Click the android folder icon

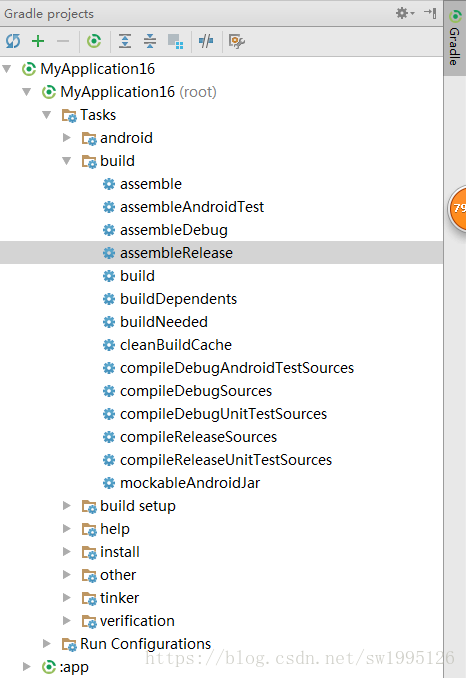pyautogui.click(x=89, y=138)
